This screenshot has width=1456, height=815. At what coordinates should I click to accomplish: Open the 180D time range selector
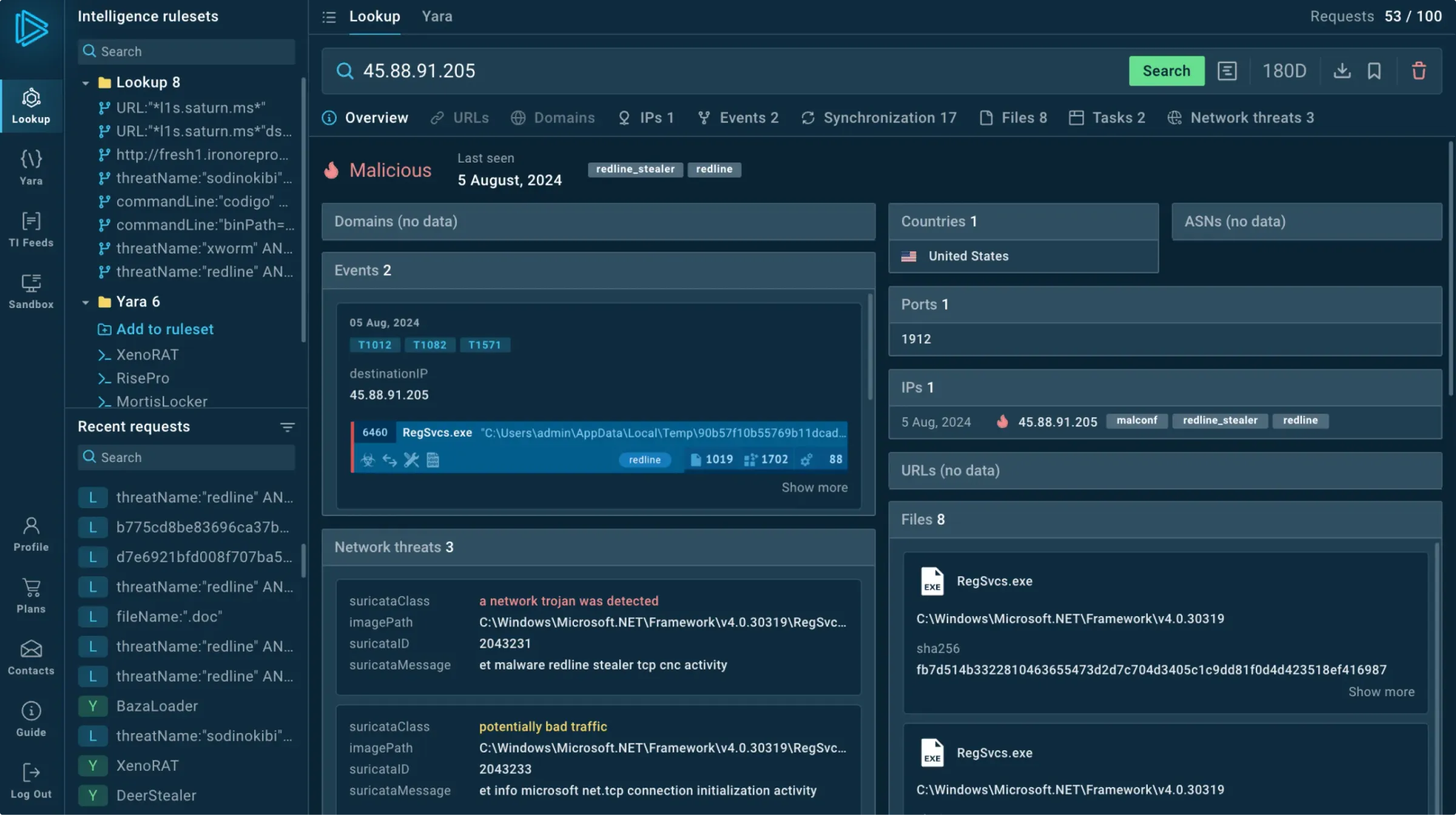click(1284, 71)
